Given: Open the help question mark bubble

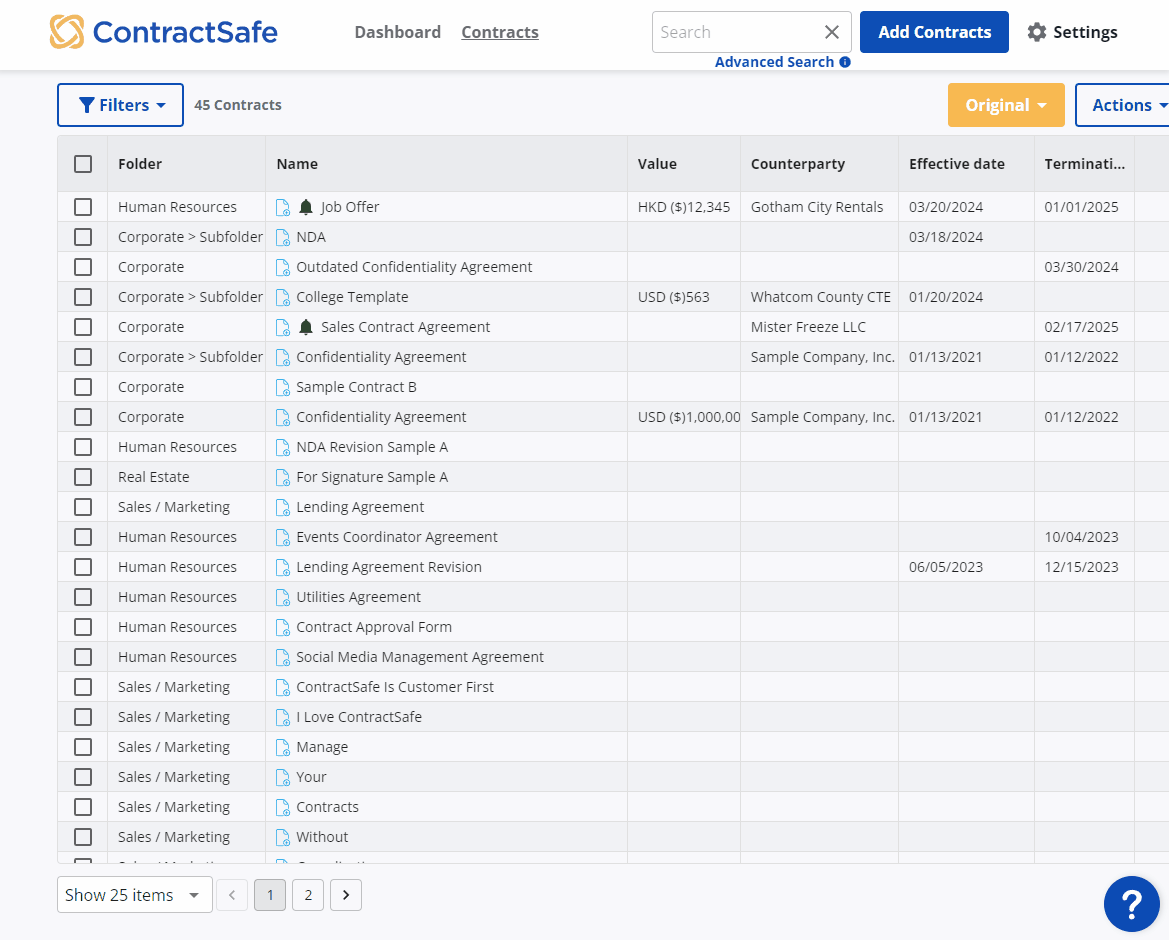Looking at the screenshot, I should pyautogui.click(x=1131, y=904).
